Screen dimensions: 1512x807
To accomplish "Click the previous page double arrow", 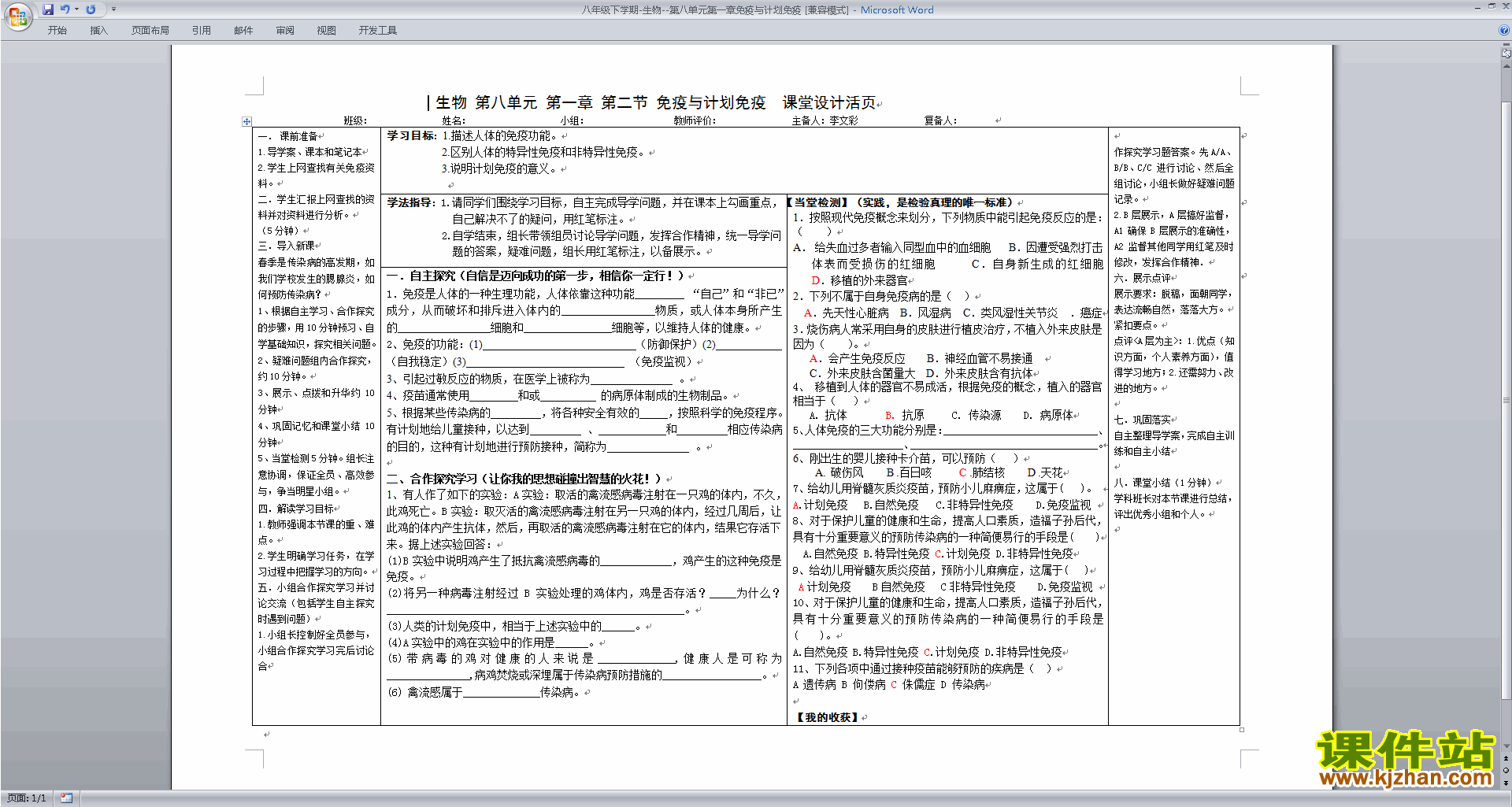I will (1506, 759).
